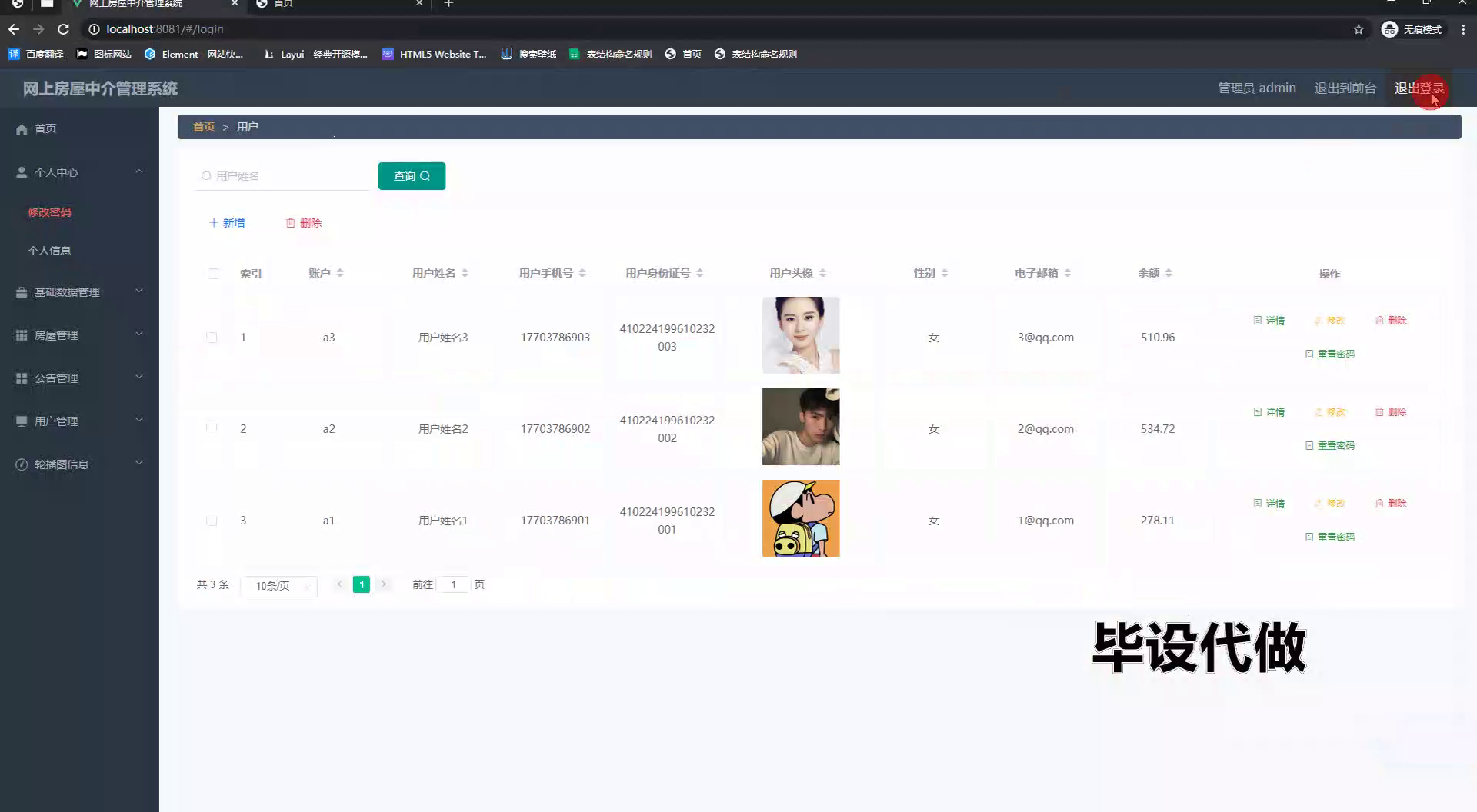Screen dimensions: 1477x812
Task: Expand the 公告管理 sidebar menu
Action: pos(79,378)
